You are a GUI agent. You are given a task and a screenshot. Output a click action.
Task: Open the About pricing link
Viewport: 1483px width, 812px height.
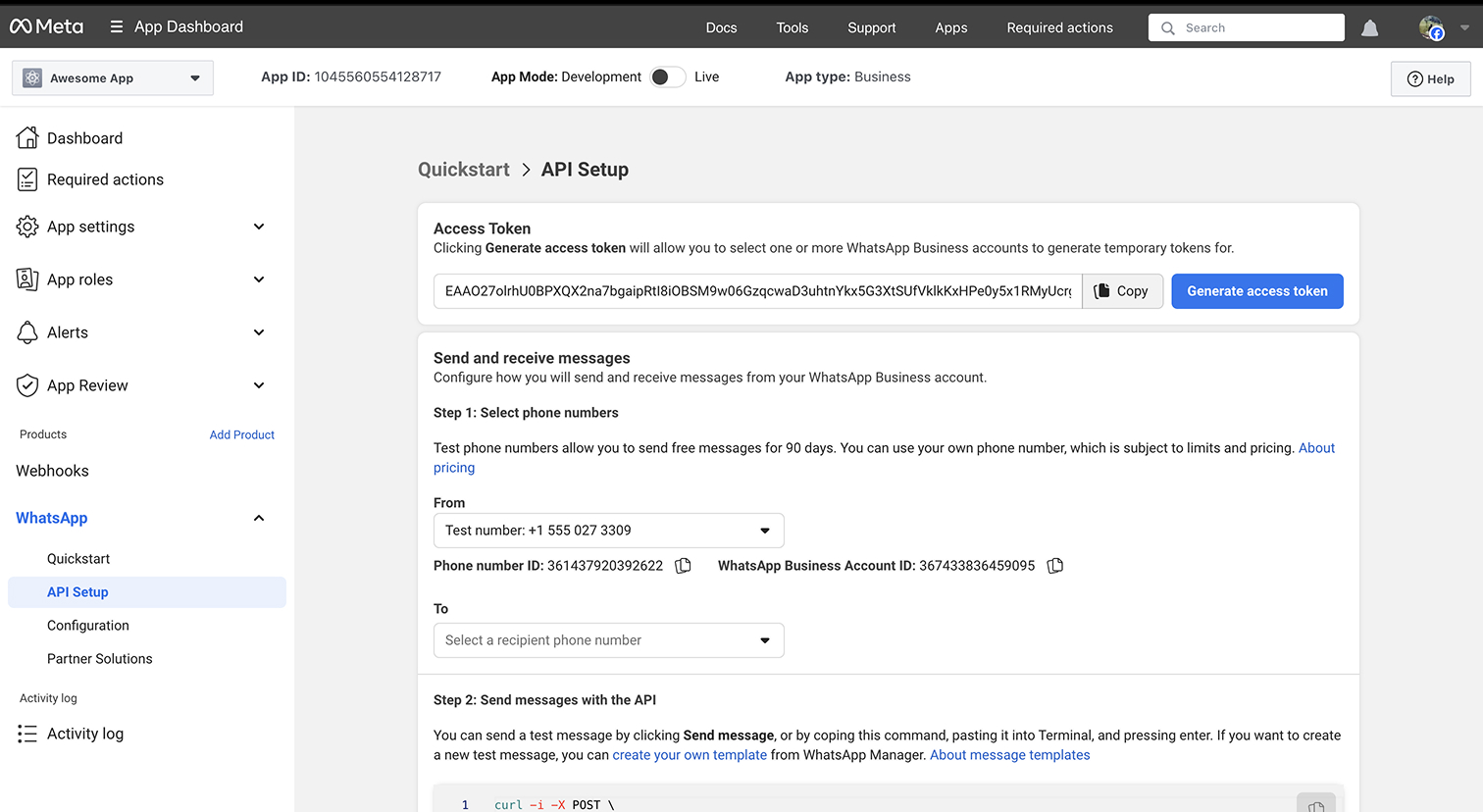coord(1315,447)
